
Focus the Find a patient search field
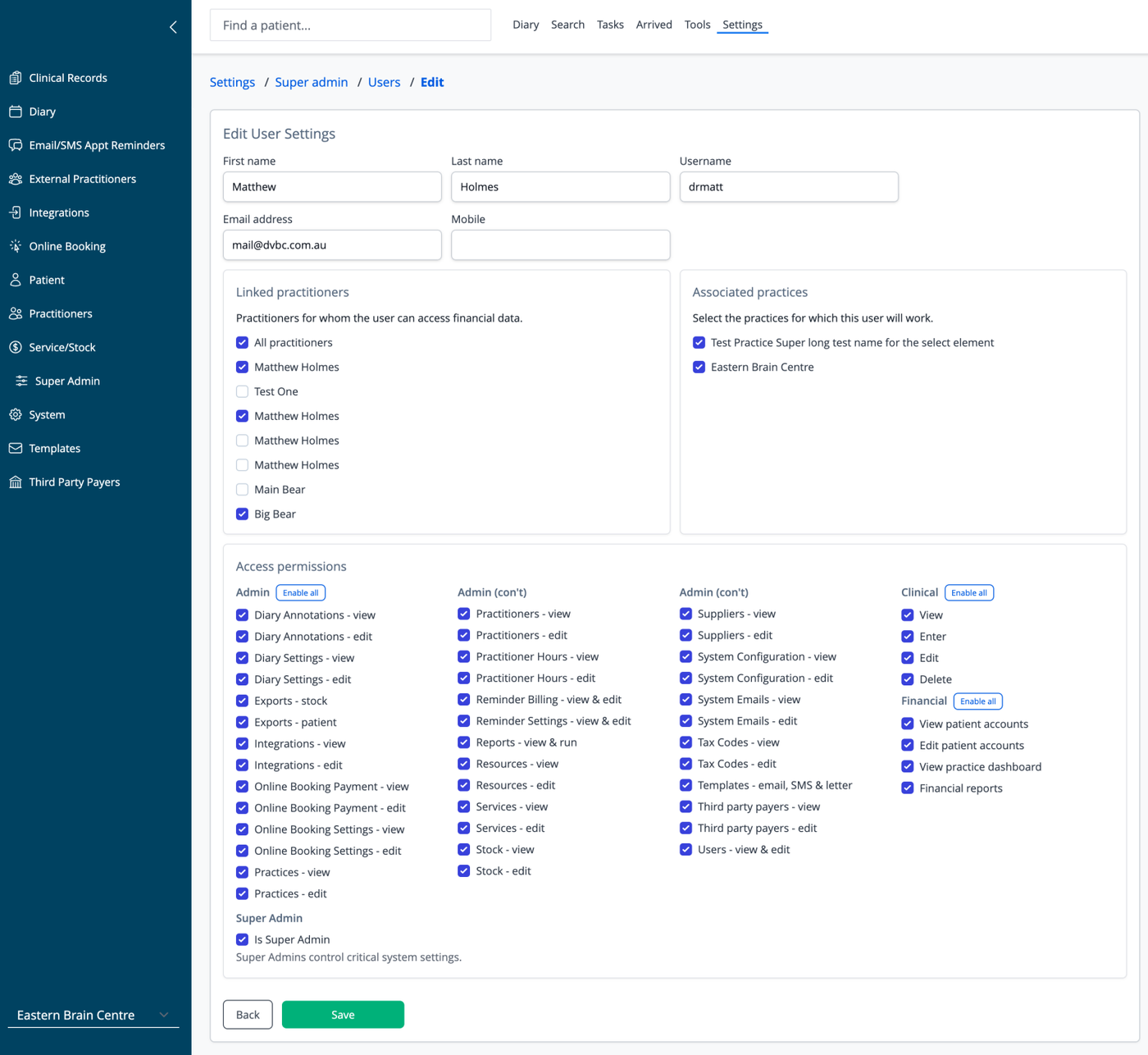pyautogui.click(x=351, y=25)
